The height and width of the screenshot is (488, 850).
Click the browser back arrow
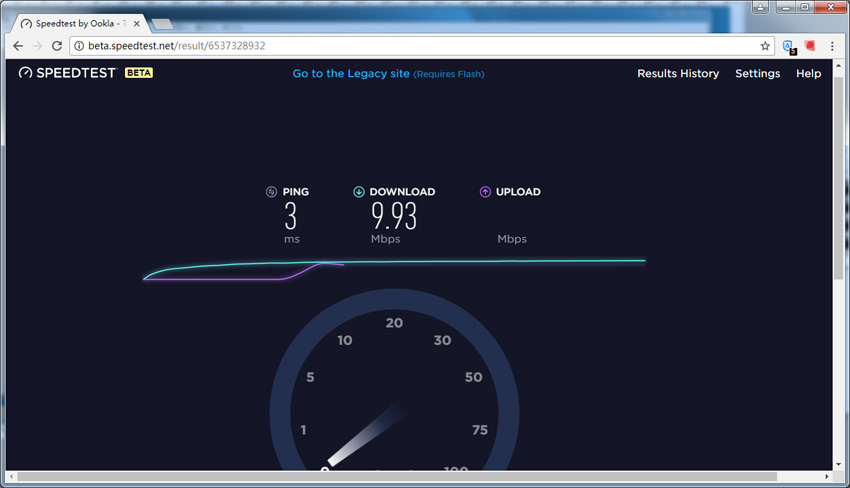click(18, 46)
